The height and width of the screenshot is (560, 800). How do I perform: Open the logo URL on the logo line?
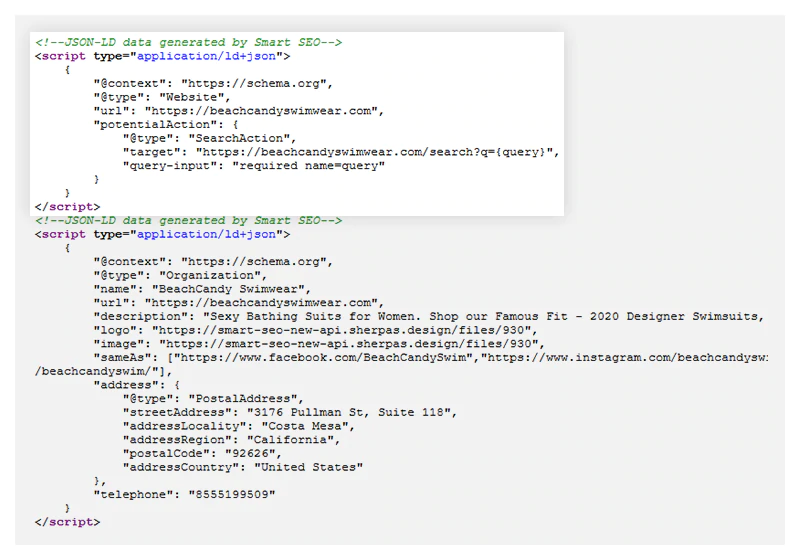346,330
